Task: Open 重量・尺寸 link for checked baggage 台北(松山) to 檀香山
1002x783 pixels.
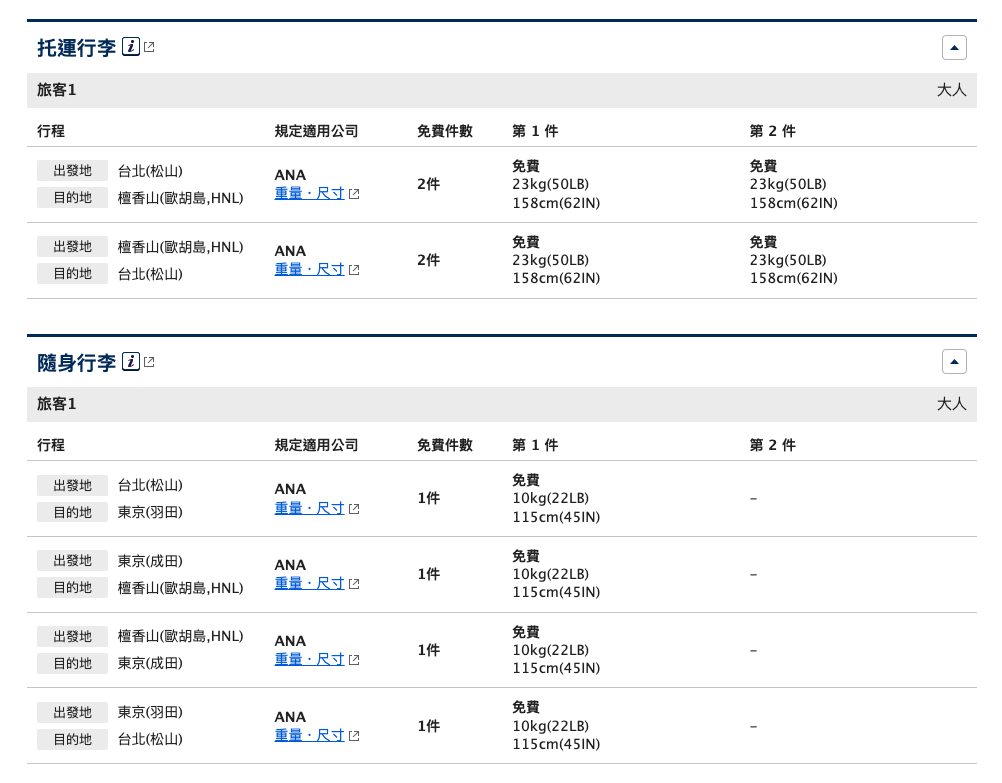Action: (x=309, y=193)
